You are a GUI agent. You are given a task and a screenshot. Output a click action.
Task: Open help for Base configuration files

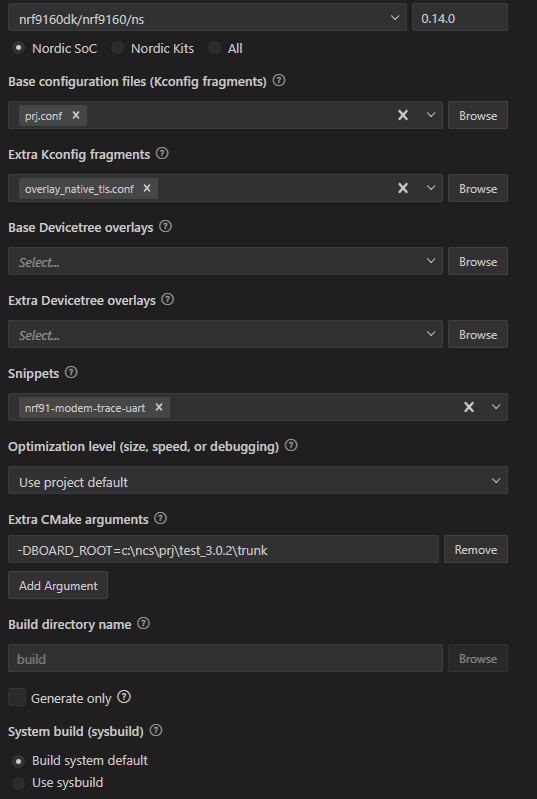tap(279, 81)
